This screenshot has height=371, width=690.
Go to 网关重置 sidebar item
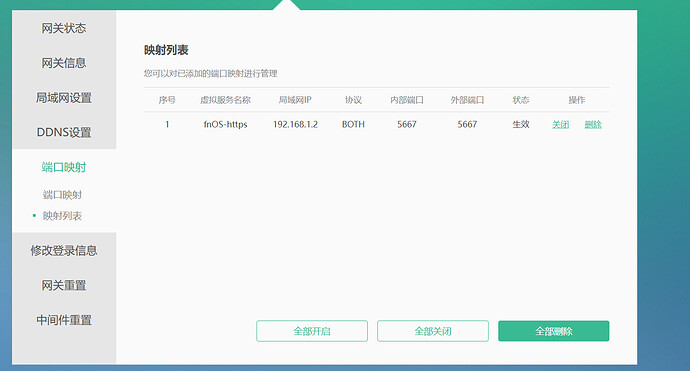(x=64, y=285)
